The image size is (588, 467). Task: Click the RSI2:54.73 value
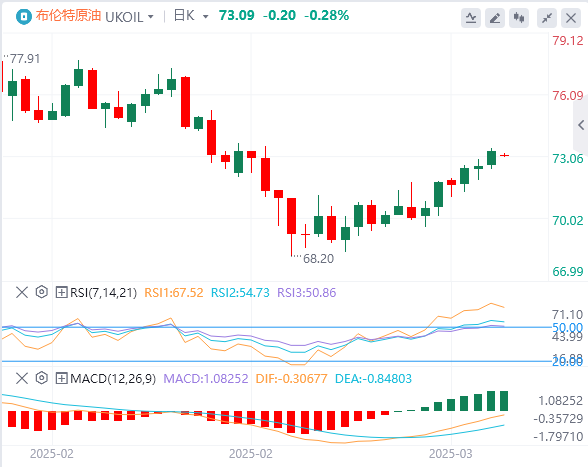[240, 293]
